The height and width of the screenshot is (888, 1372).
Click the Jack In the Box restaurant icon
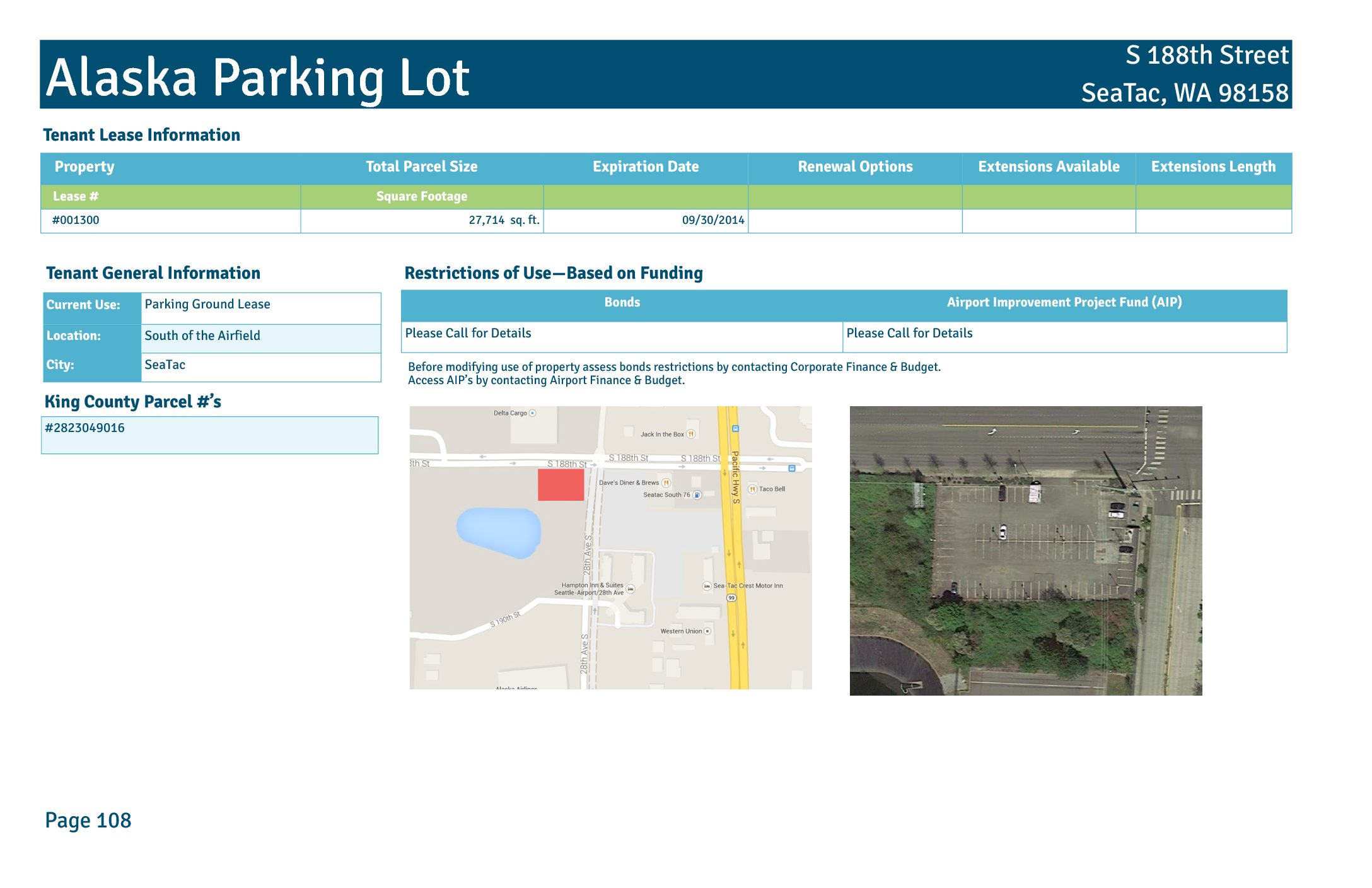pyautogui.click(x=691, y=434)
